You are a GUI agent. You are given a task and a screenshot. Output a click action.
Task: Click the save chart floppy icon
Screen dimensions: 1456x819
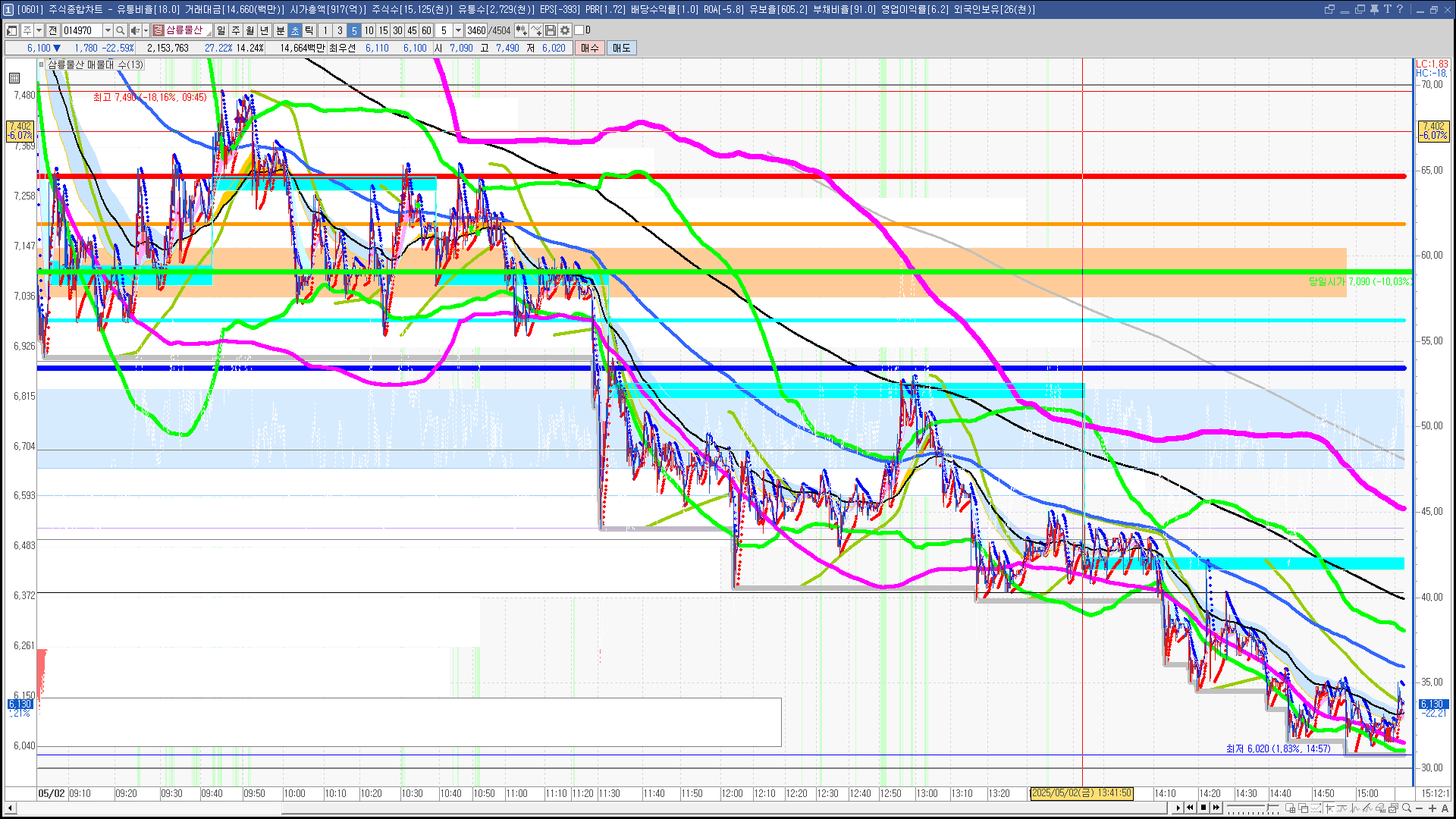click(x=551, y=30)
